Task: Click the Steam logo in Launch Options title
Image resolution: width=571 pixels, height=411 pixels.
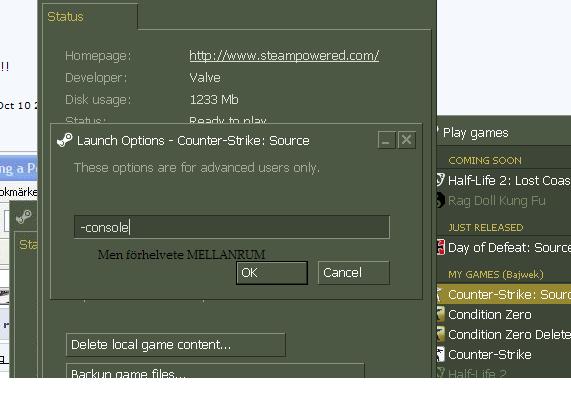Action: coord(65,140)
